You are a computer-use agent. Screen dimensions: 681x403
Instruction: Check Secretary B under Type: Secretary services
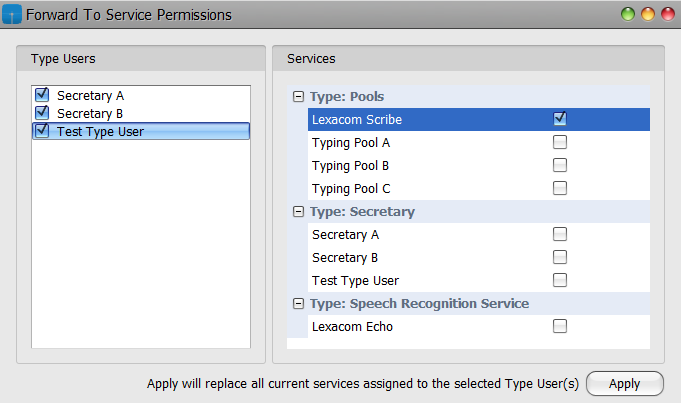560,257
